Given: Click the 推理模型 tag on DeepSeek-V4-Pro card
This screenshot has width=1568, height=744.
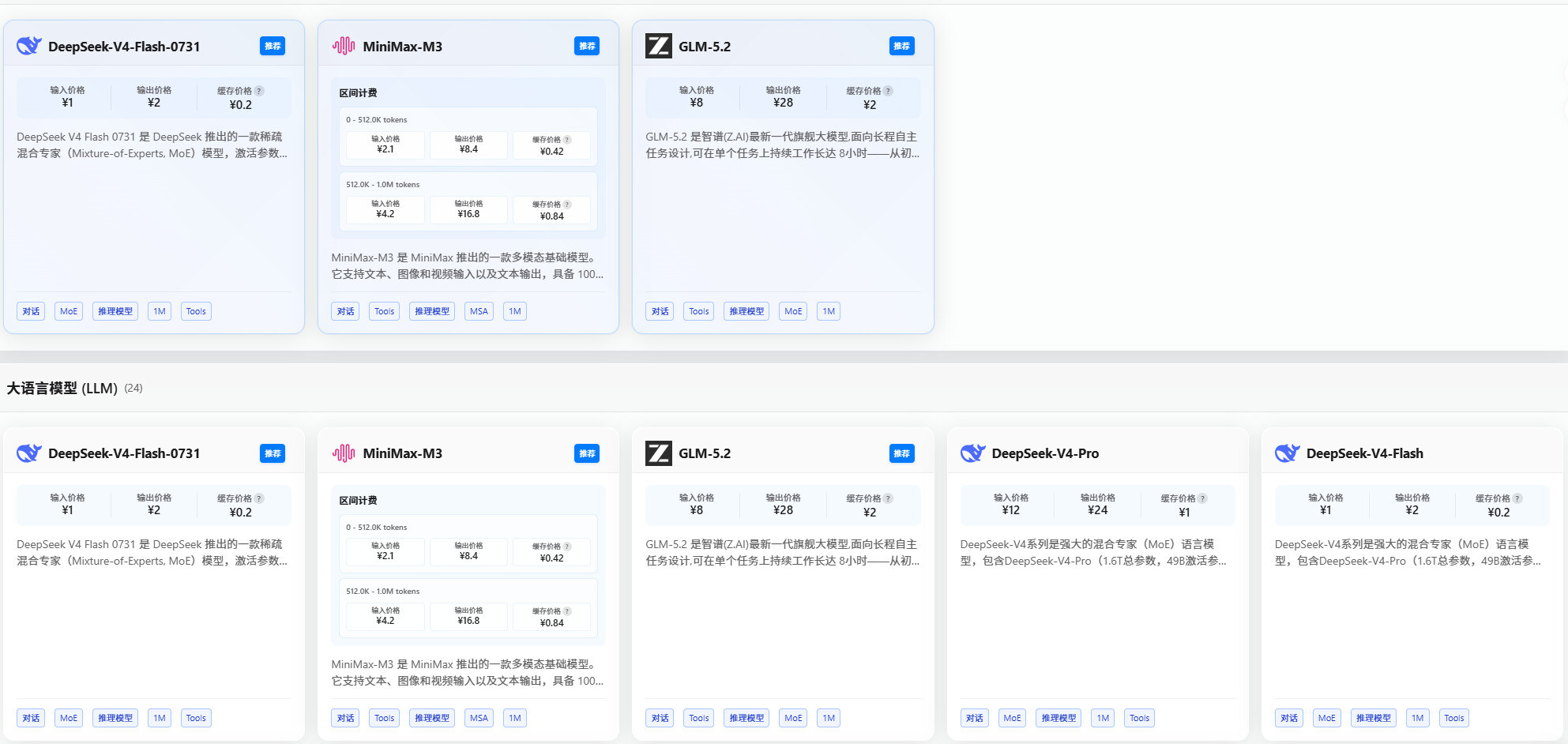Looking at the screenshot, I should point(1058,718).
